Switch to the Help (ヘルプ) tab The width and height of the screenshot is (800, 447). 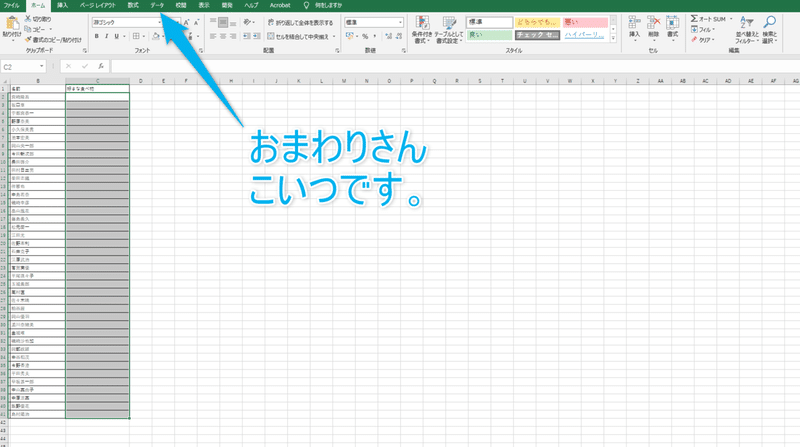click(x=251, y=5)
